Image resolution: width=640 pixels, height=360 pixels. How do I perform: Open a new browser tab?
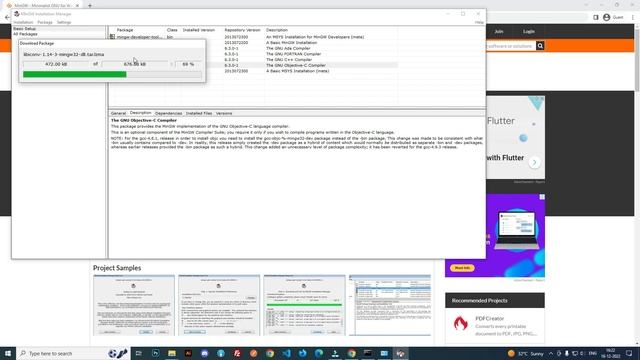point(90,6)
